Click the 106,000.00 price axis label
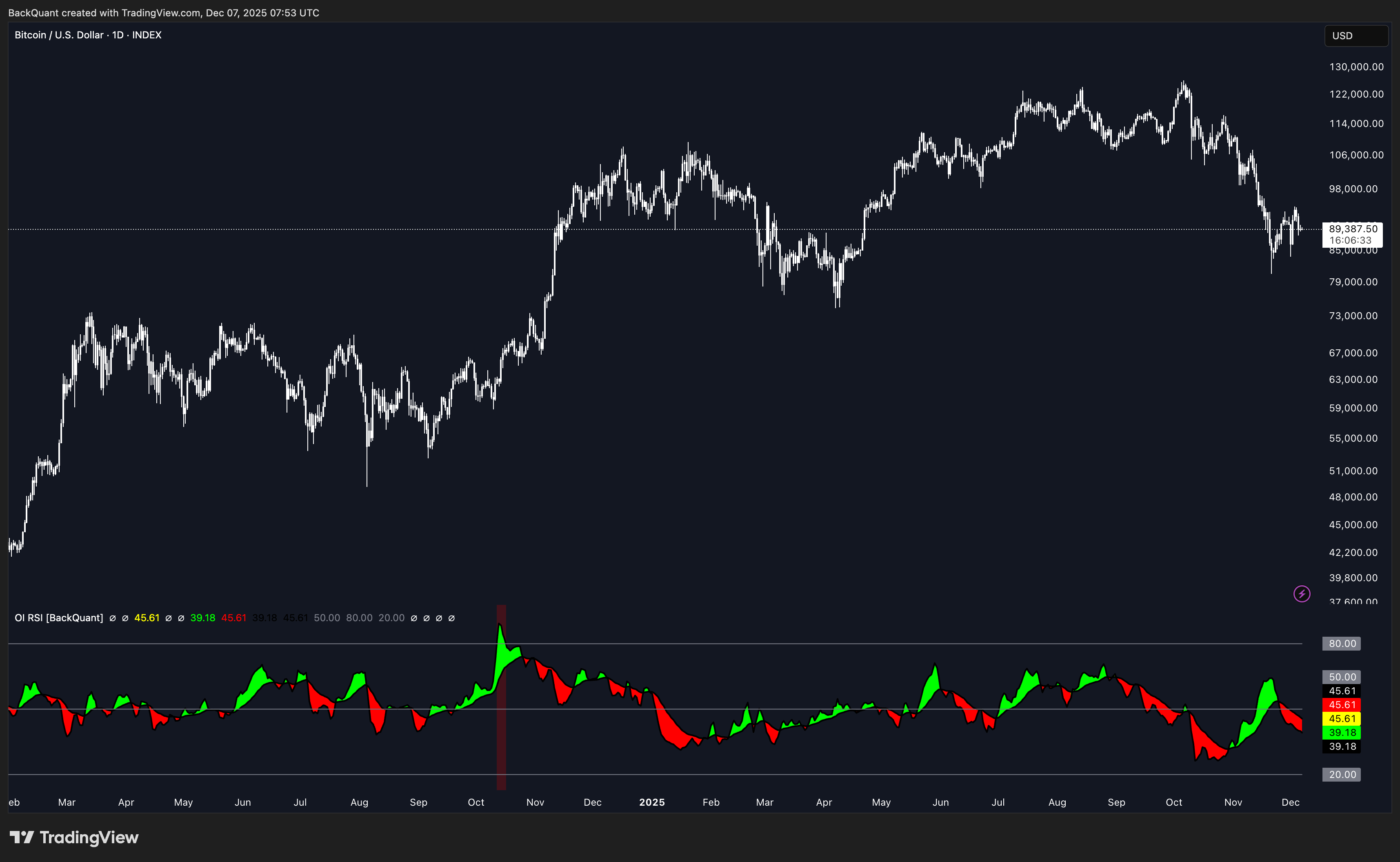This screenshot has width=1400, height=862. coord(1356,155)
